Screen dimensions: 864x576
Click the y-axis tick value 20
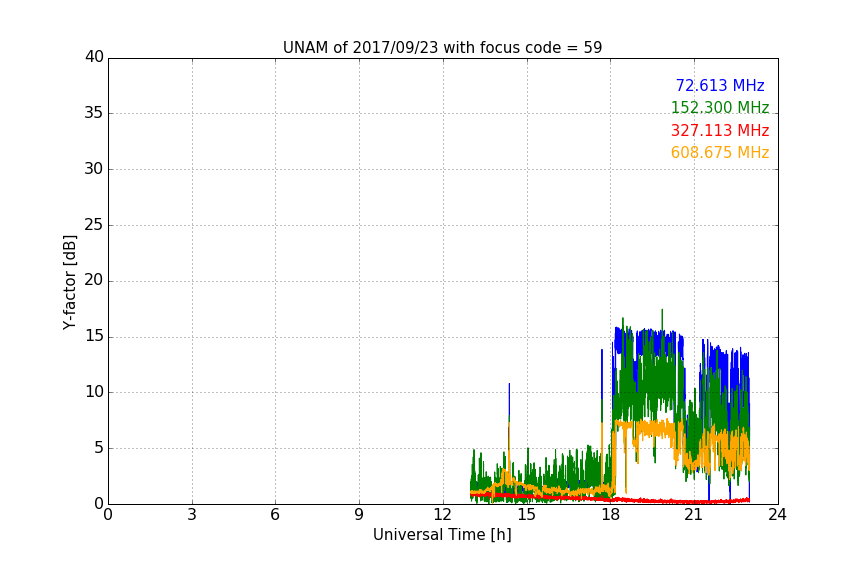(94, 280)
